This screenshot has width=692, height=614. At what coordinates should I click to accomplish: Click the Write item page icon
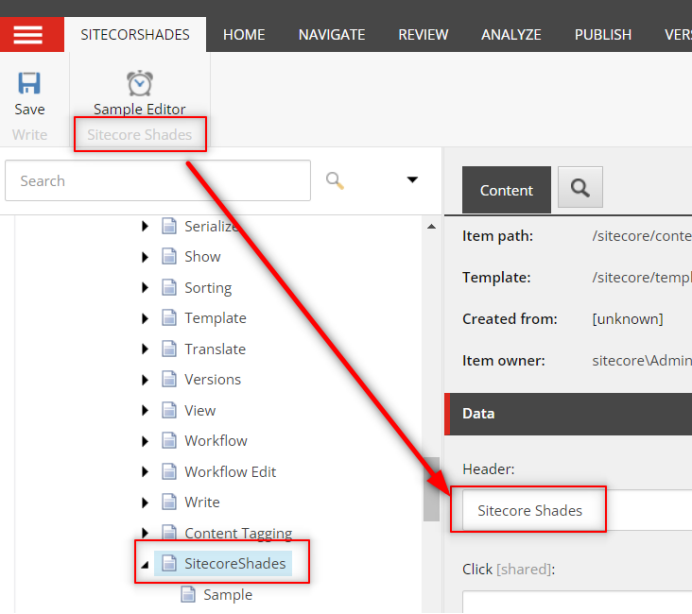(x=169, y=502)
